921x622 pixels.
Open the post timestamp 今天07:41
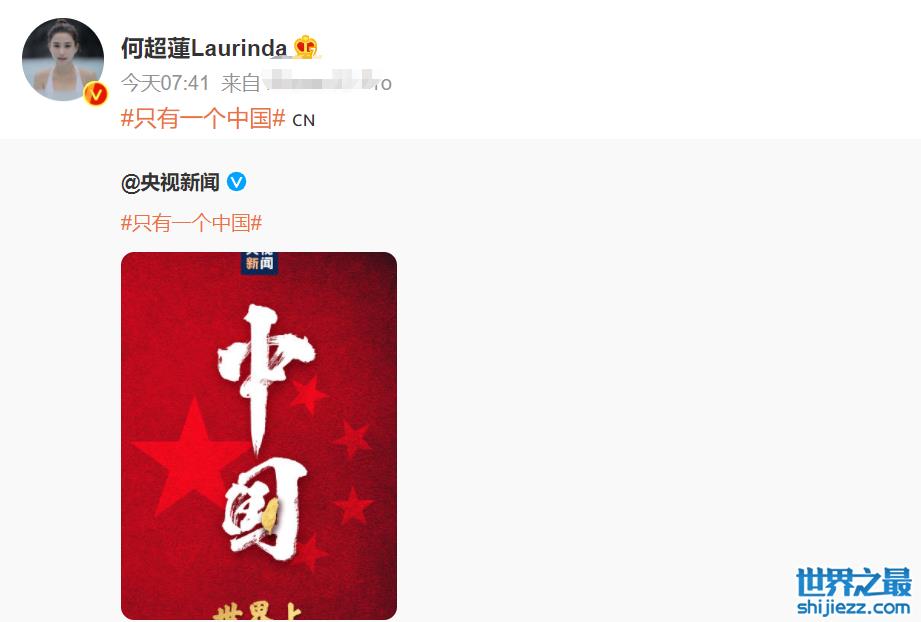pyautogui.click(x=165, y=83)
